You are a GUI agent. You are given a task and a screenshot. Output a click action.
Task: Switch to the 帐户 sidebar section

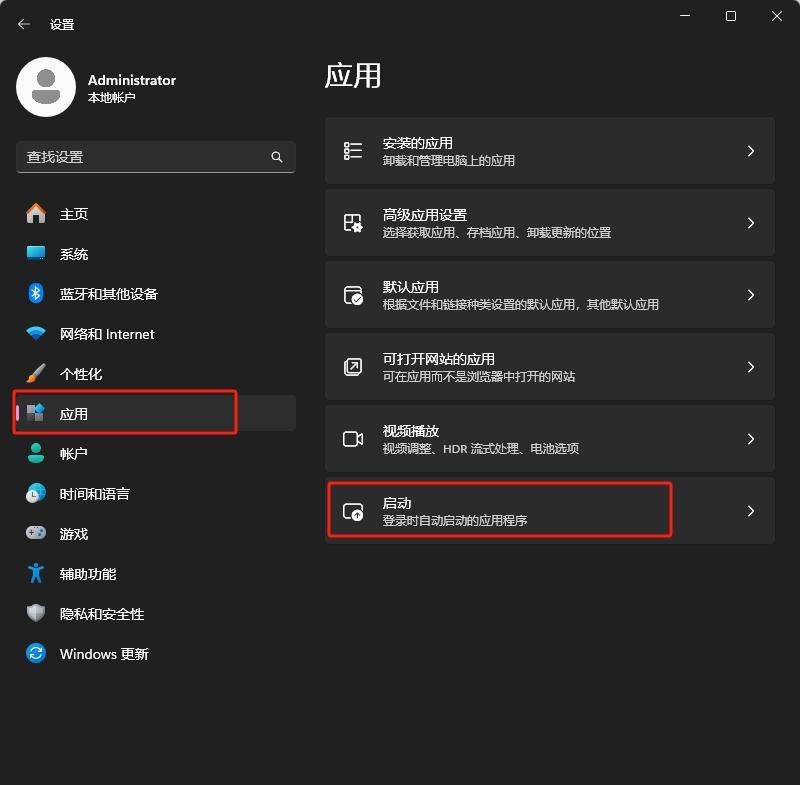pyautogui.click(x=74, y=454)
